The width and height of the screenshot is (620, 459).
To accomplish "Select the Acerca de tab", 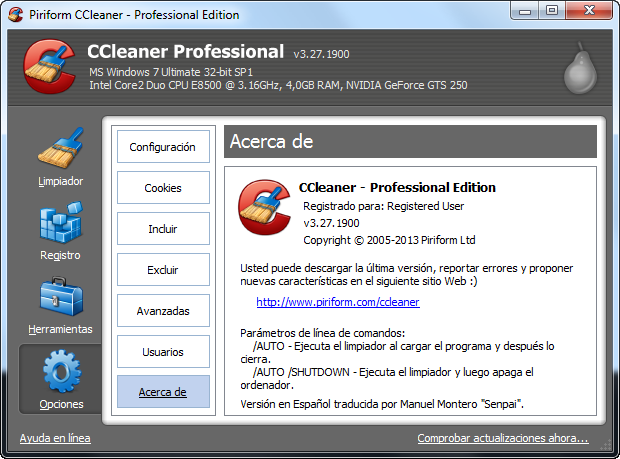I will pos(163,392).
